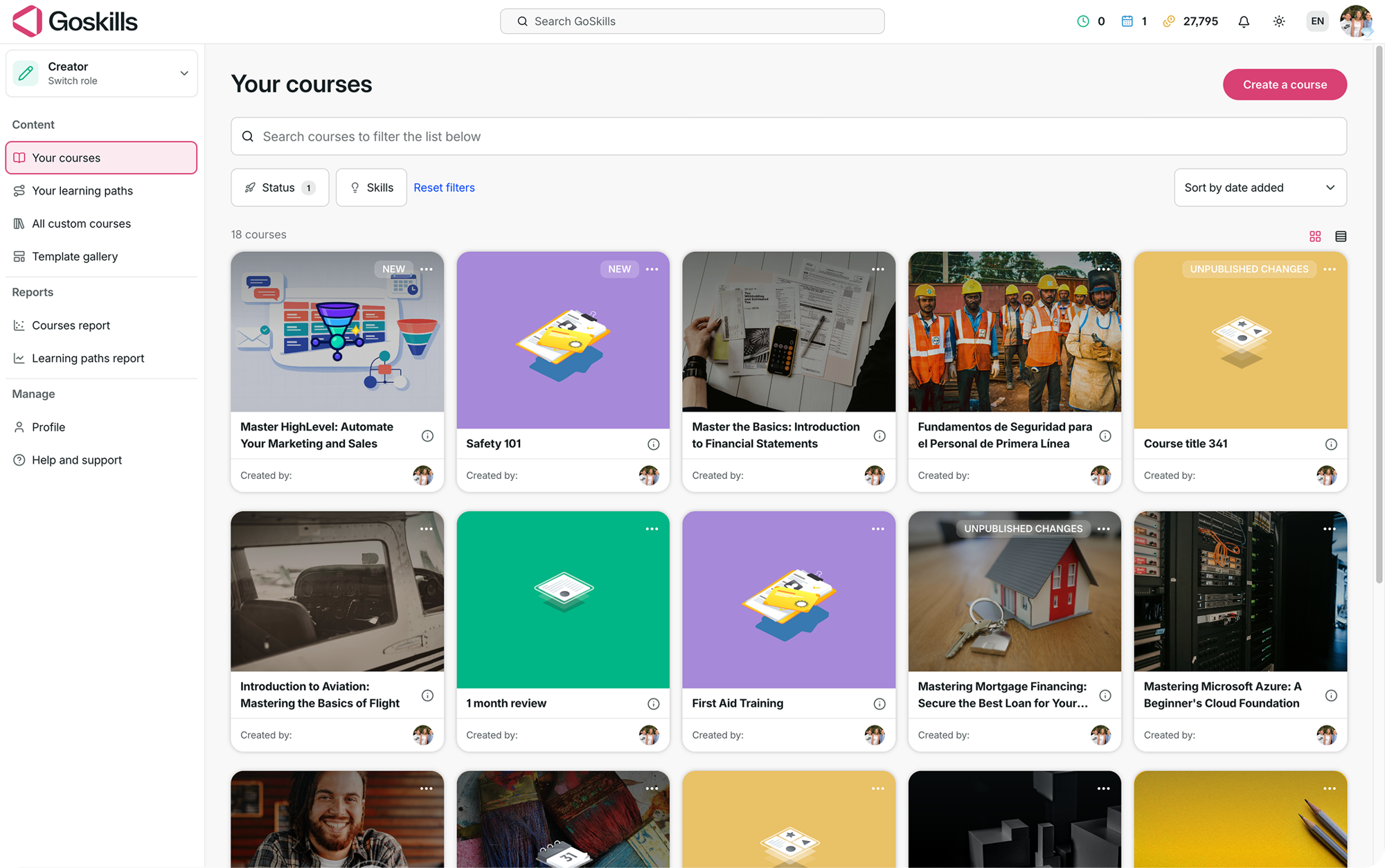Screen dimensions: 1385x868
Task: Click the Mastering Microsoft Azure title
Action: (x=1222, y=695)
